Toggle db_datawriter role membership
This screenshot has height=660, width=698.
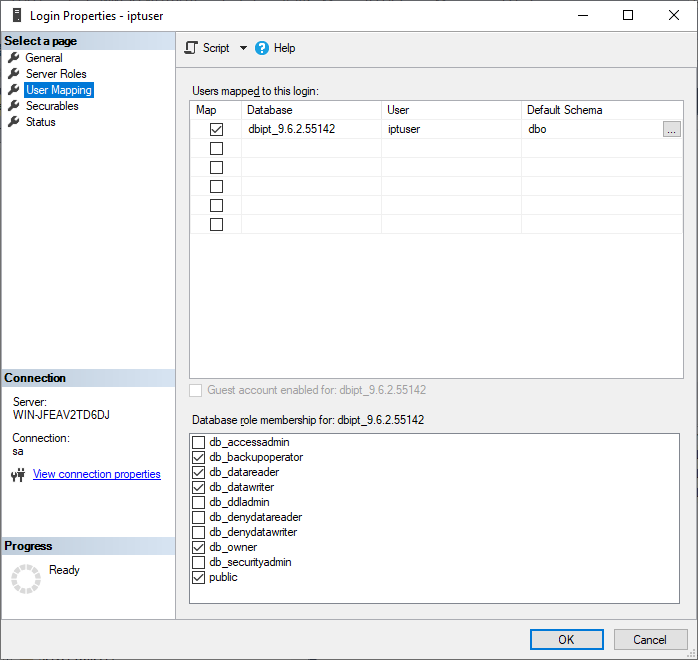pos(199,487)
